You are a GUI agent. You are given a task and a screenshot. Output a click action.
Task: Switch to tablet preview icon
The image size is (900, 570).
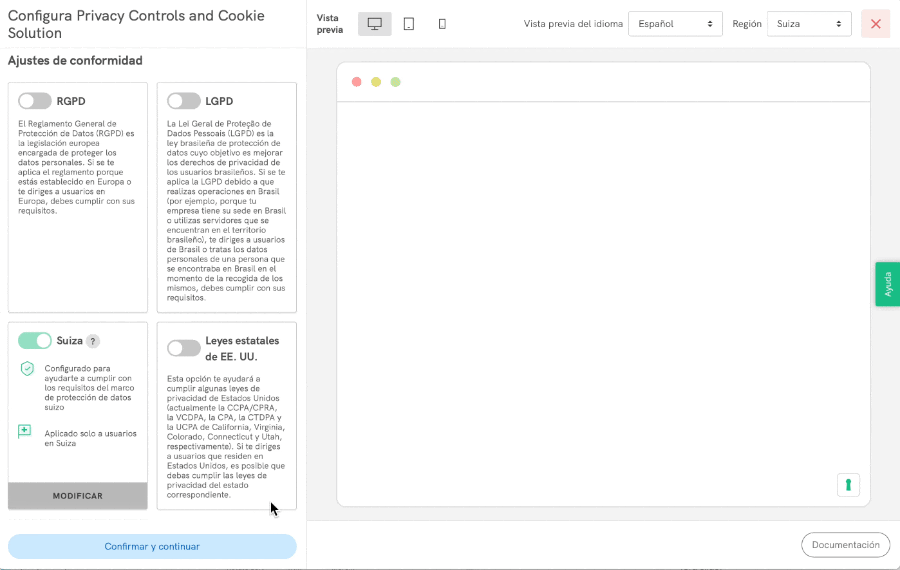(409, 24)
